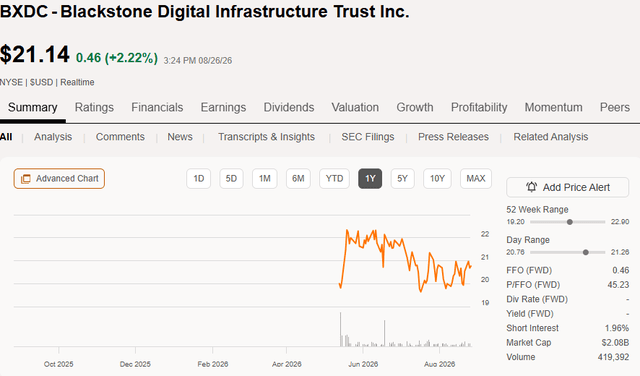Screen dimensions: 640x376
Task: Switch chart to 1M range
Action: (x=264, y=178)
